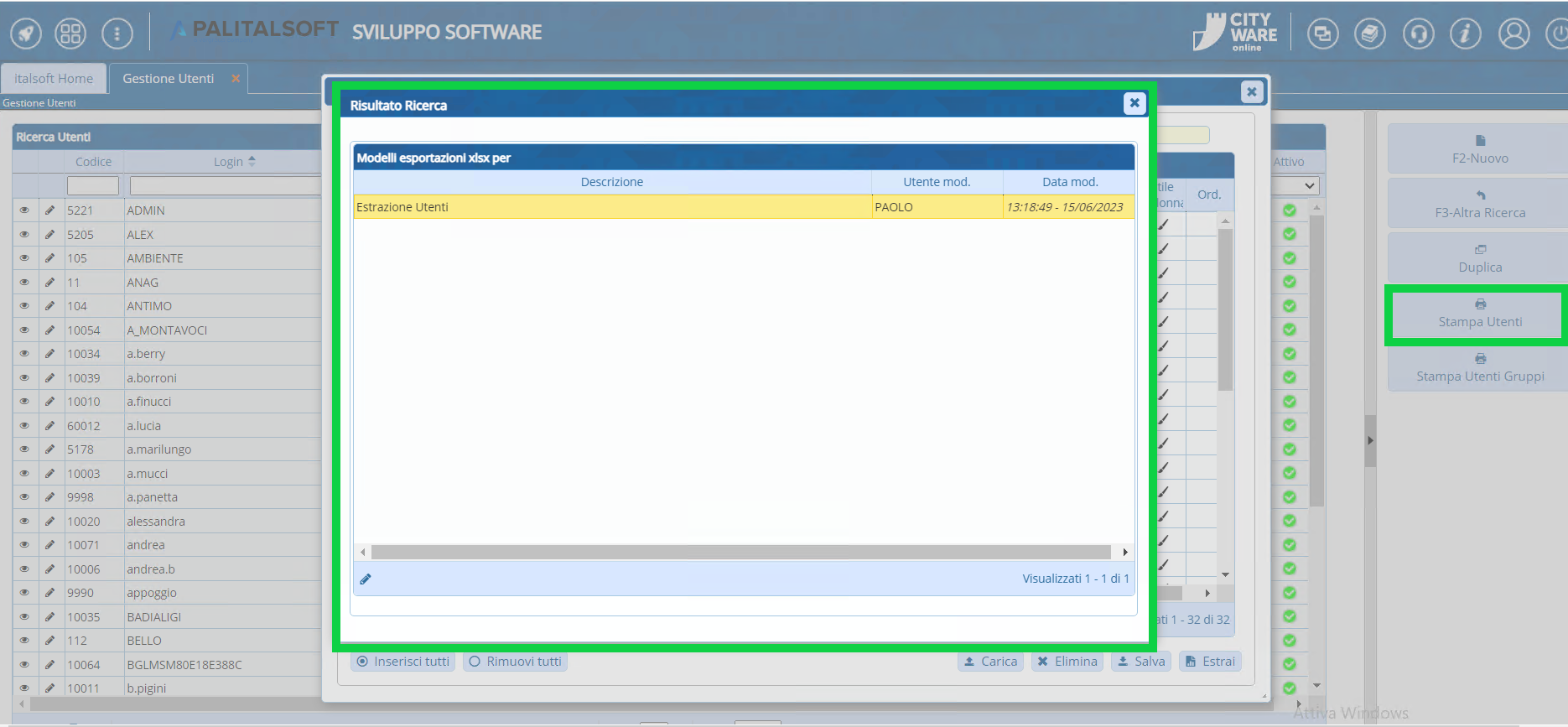Click the rocket launcher icon in header
The image size is (1568, 727).
point(26,34)
